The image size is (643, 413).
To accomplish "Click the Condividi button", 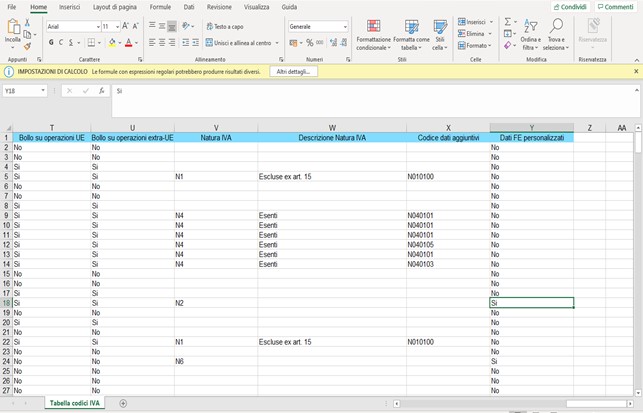I will [570, 7].
